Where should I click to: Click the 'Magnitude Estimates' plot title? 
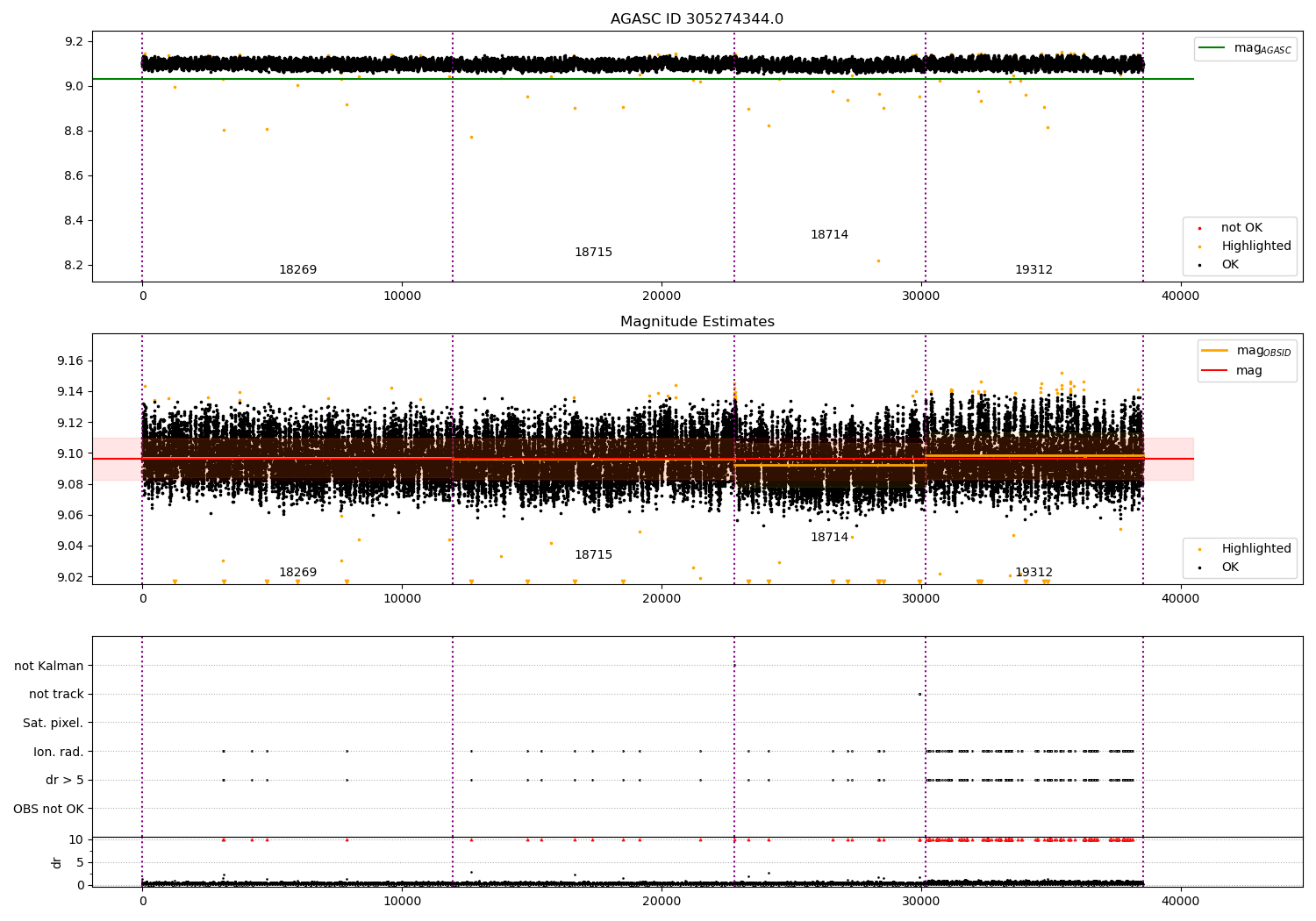point(697,322)
